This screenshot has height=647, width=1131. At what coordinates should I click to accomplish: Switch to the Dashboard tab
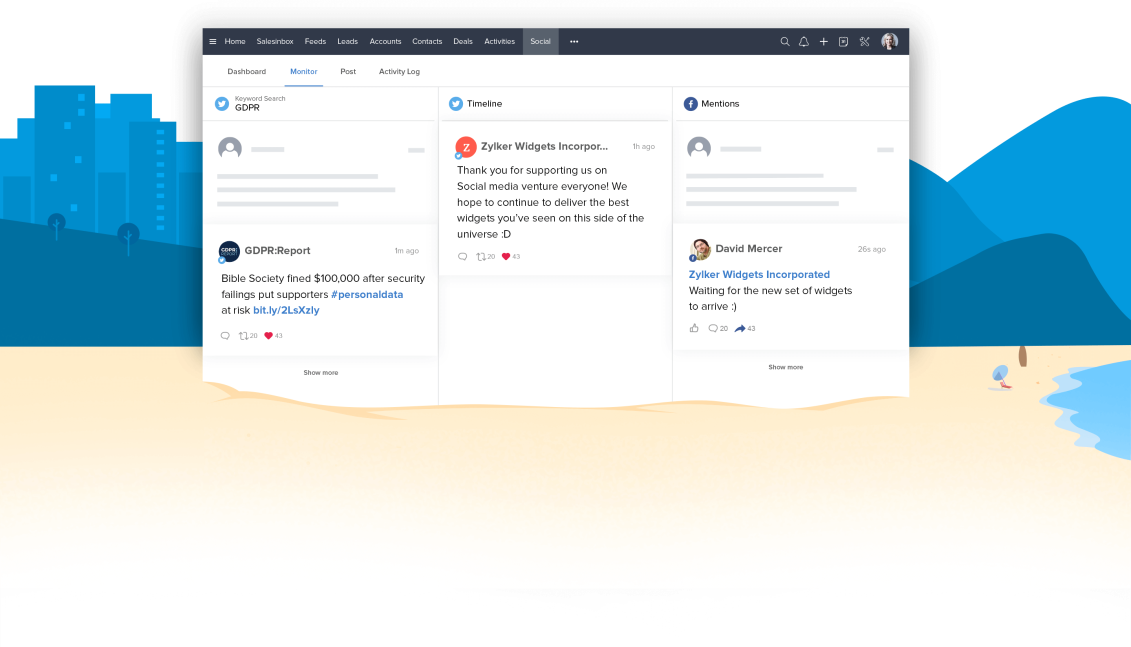pyautogui.click(x=246, y=72)
